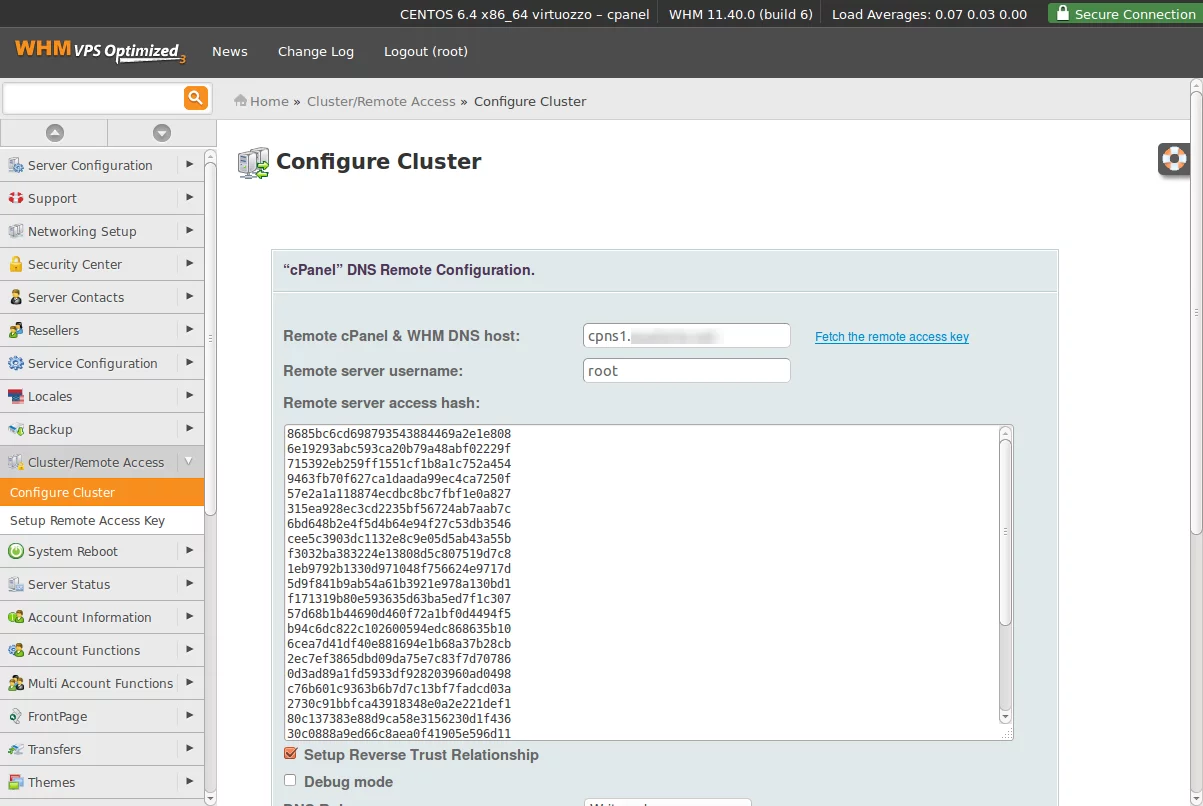Screen dimensions: 1203x806
Task: Expand the Server Contacts menu arrow
Action: coord(189,296)
